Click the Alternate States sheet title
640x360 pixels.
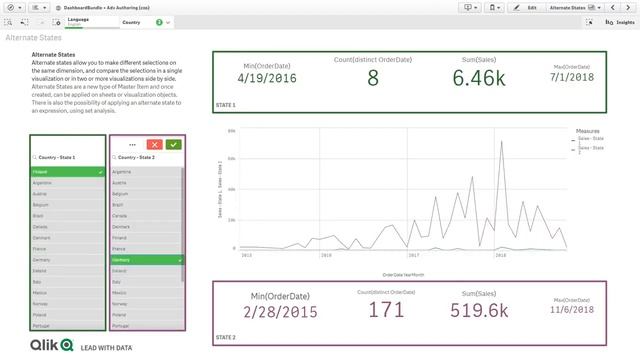pos(33,38)
